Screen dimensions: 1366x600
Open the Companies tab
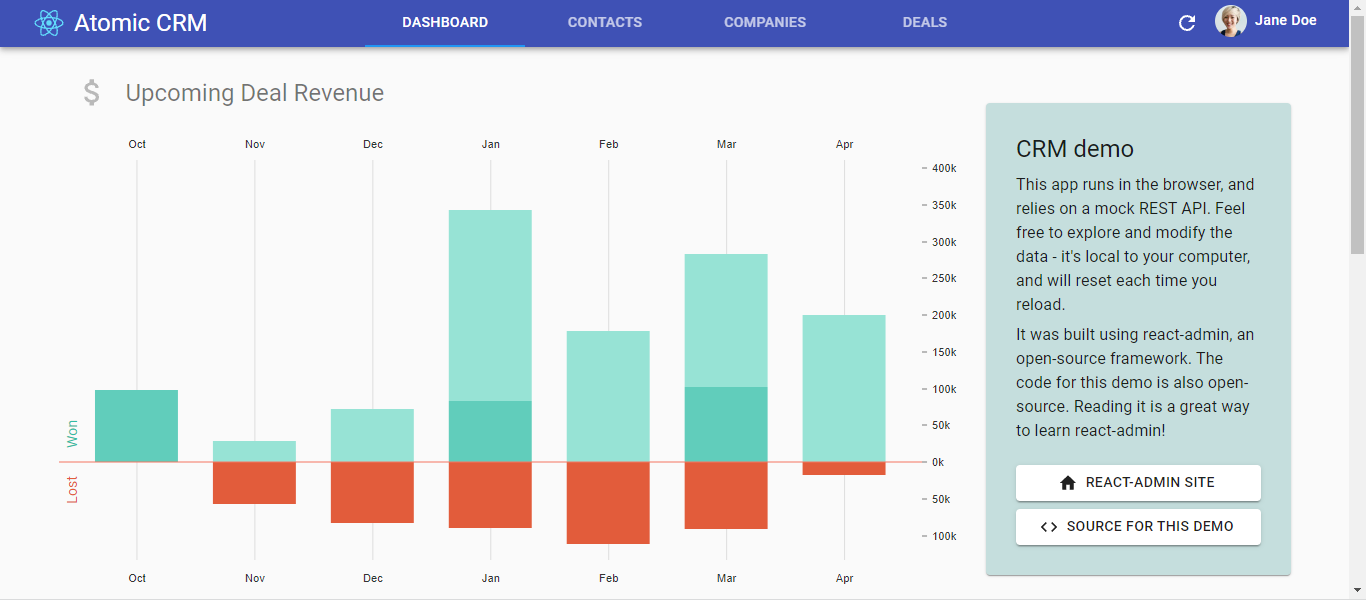[x=765, y=22]
